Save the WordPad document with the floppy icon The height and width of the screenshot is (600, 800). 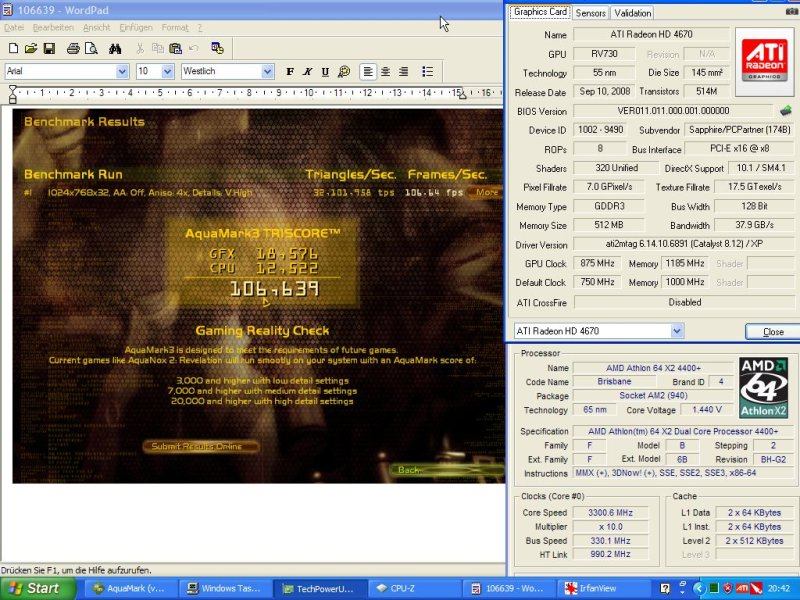49,48
